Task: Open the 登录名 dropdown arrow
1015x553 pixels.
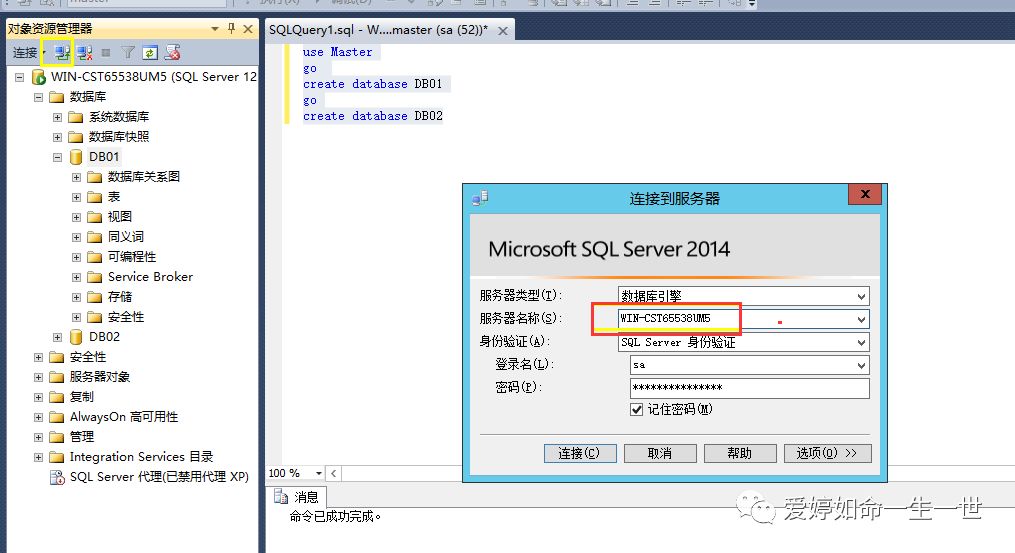Action: (861, 365)
